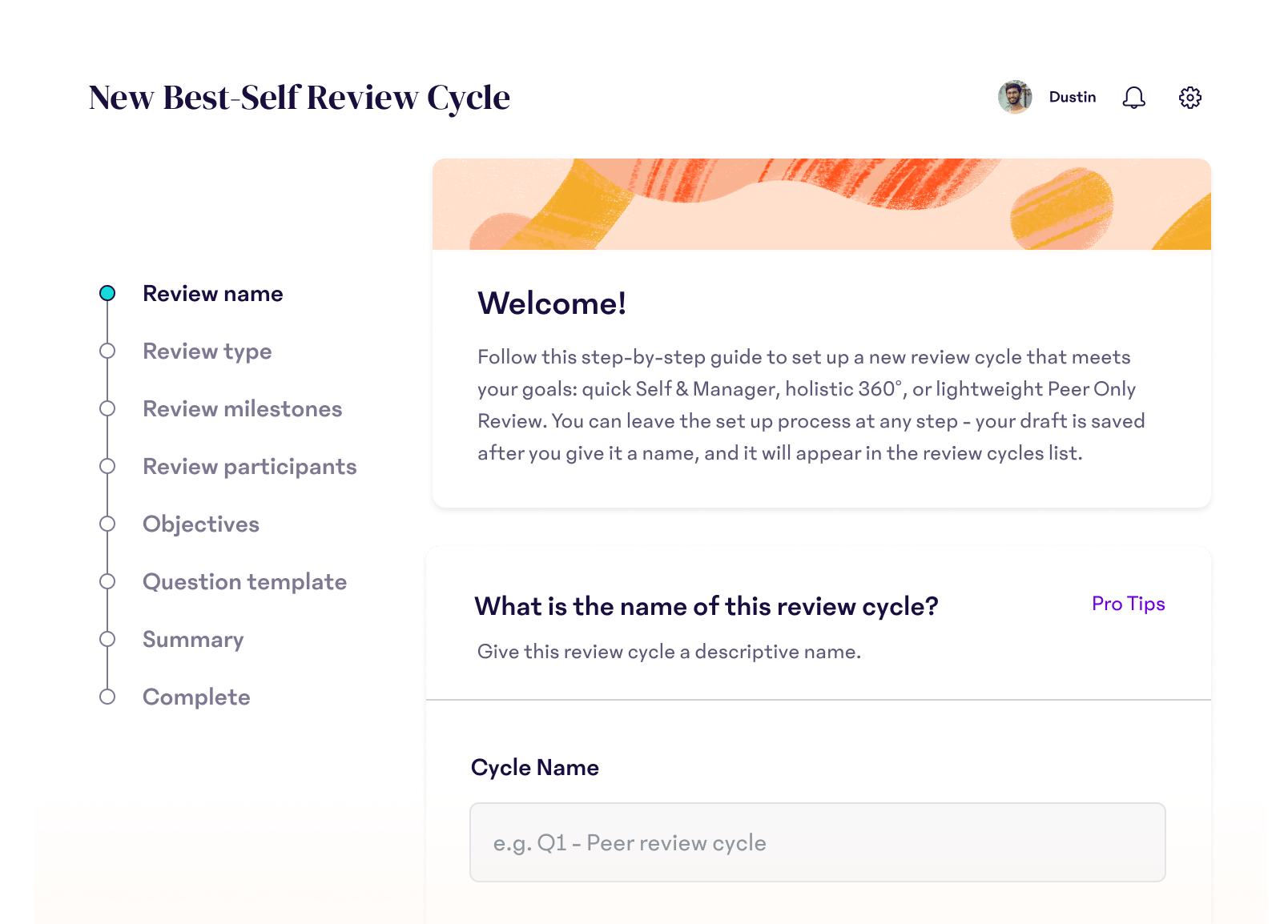This screenshot has width=1288, height=924.
Task: Select the Objectives step circle
Action: (107, 524)
